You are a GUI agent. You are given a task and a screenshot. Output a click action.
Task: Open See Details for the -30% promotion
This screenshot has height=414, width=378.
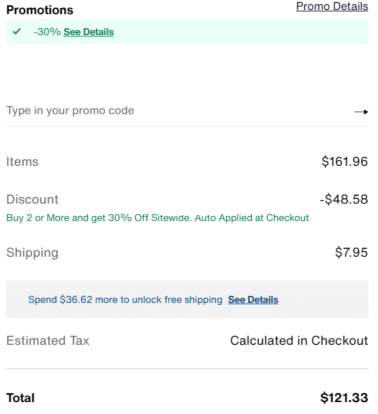[89, 32]
